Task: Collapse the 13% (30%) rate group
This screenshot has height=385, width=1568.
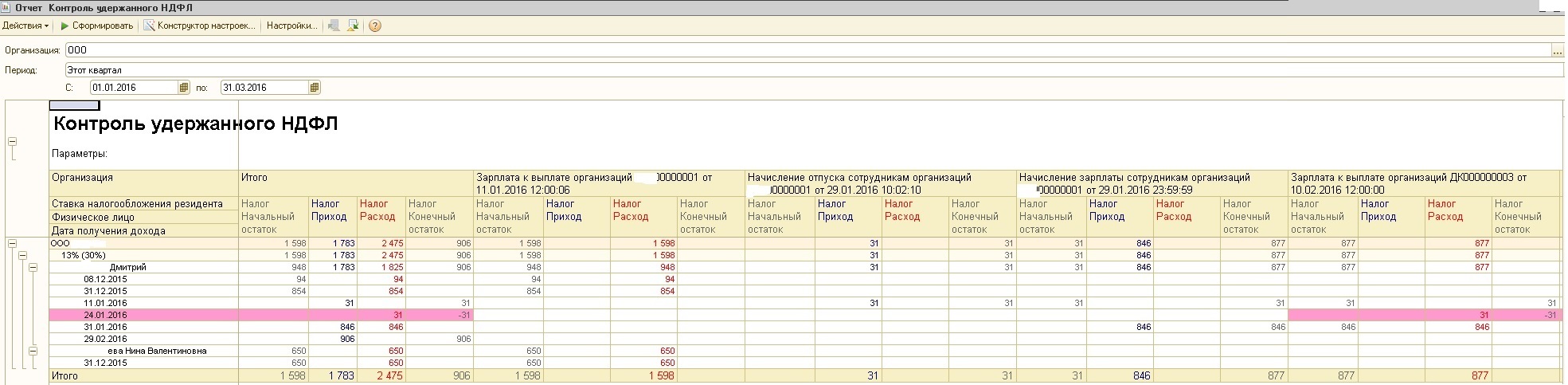Action: point(22,255)
